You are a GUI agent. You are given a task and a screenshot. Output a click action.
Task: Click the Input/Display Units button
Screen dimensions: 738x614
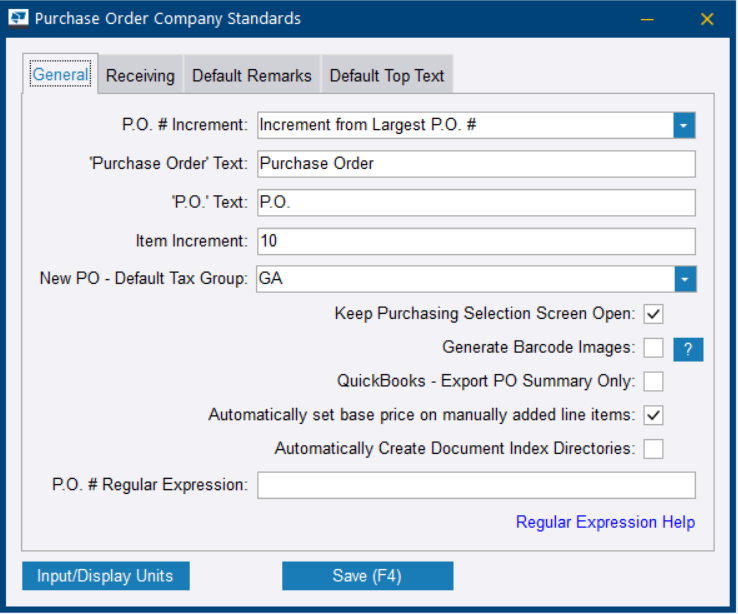105,575
